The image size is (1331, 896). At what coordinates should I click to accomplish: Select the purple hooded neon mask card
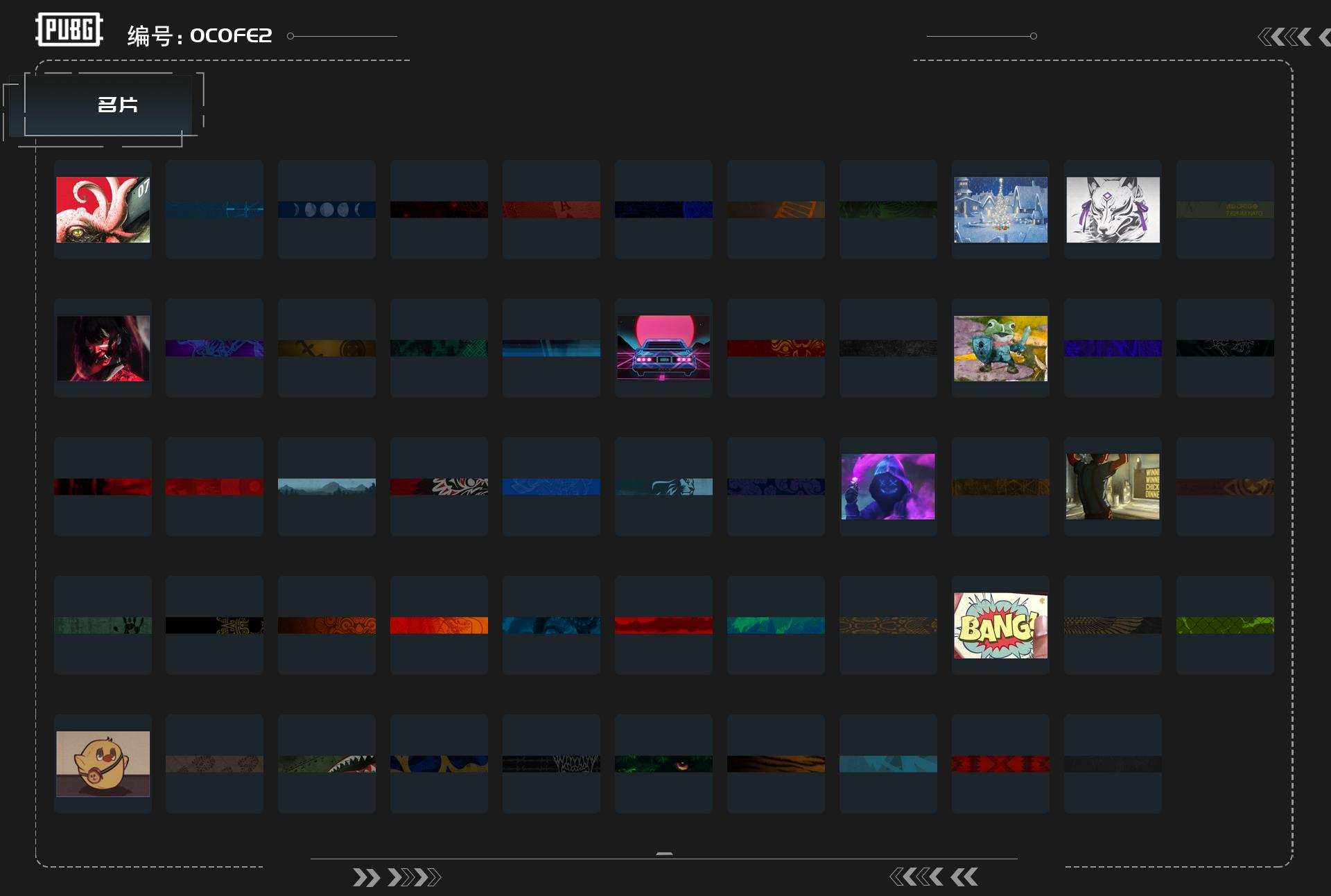click(888, 486)
